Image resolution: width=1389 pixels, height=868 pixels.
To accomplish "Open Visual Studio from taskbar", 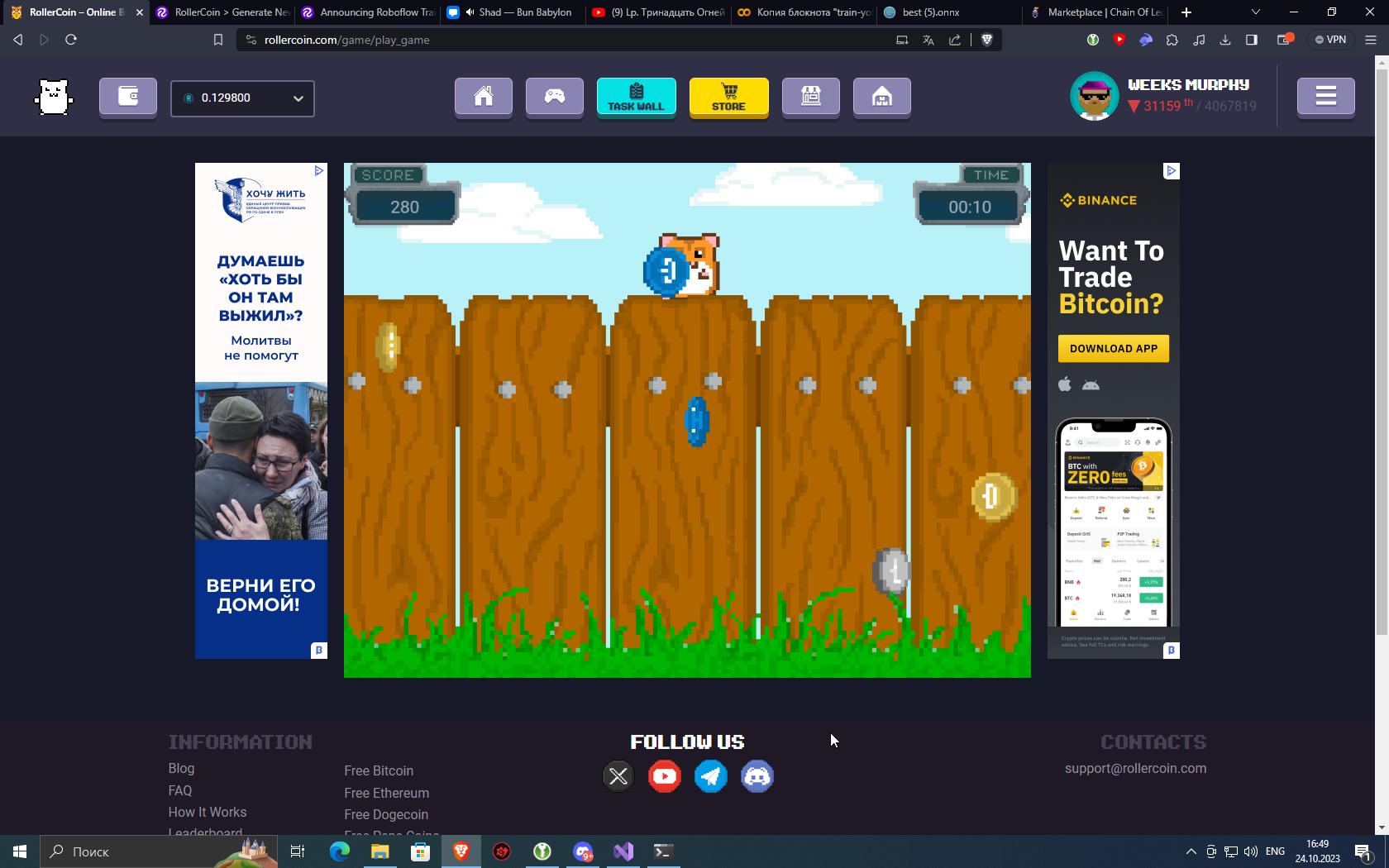I will point(623,851).
